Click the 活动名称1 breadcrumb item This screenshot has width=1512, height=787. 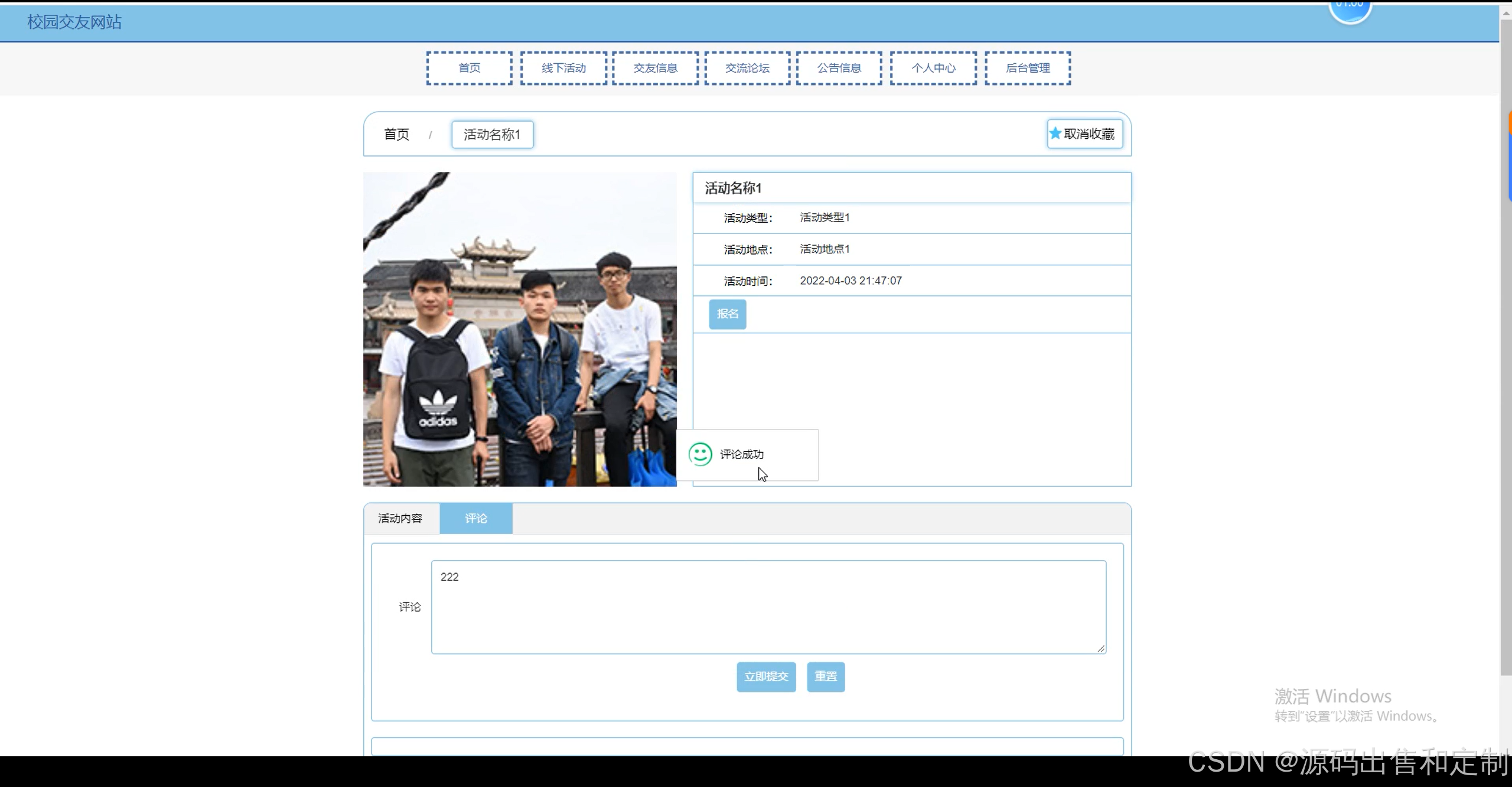pyautogui.click(x=492, y=135)
